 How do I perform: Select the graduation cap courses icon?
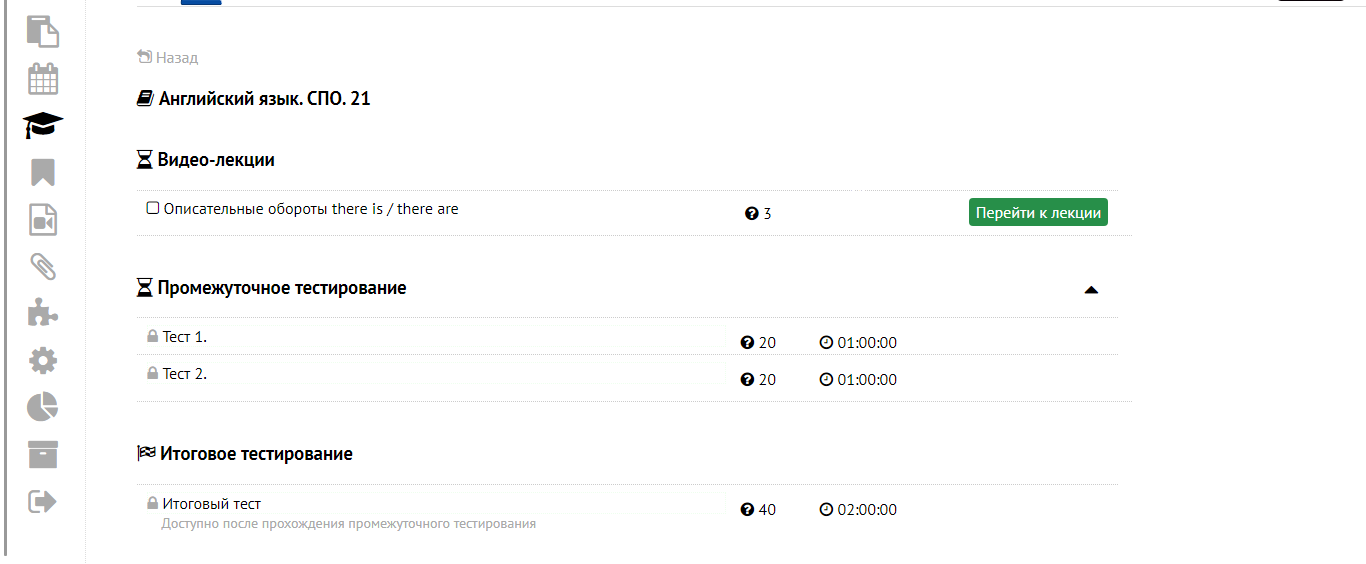[42, 126]
